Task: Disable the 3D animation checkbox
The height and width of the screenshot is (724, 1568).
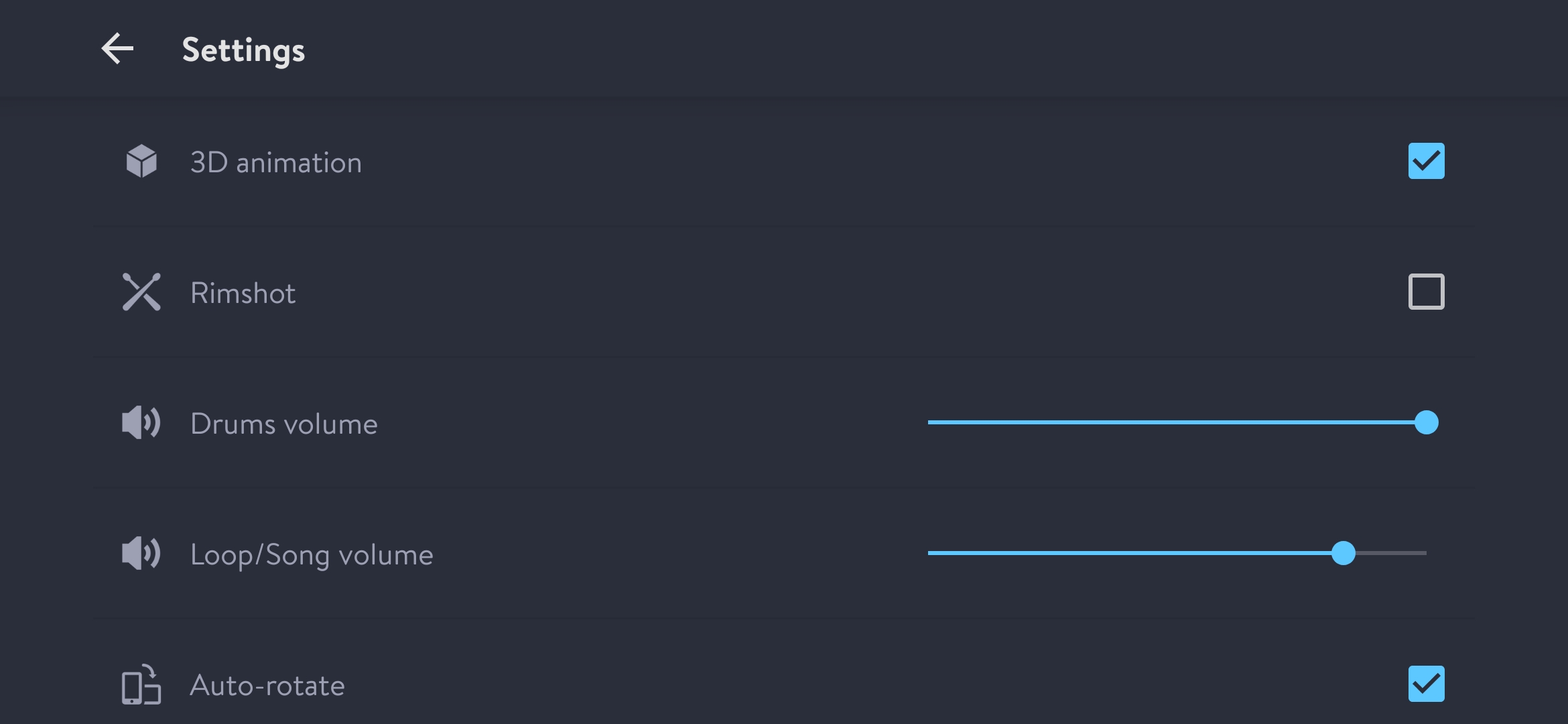Action: click(1426, 161)
